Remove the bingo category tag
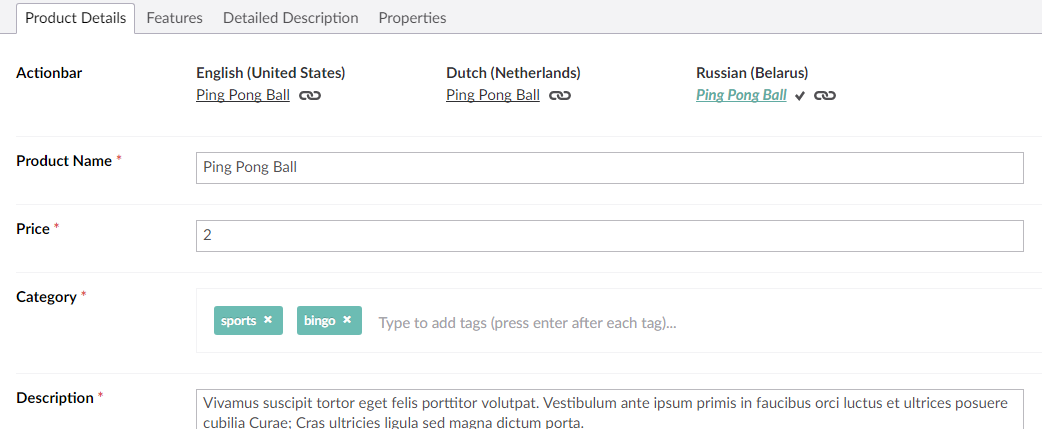 [347, 320]
